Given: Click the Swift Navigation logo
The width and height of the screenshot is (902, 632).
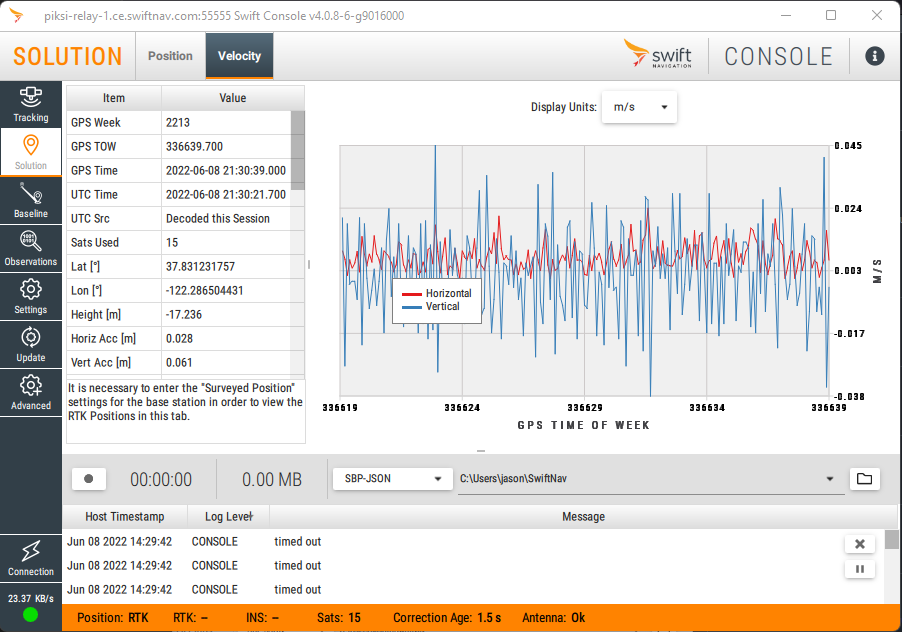Looking at the screenshot, I should pyautogui.click(x=658, y=53).
